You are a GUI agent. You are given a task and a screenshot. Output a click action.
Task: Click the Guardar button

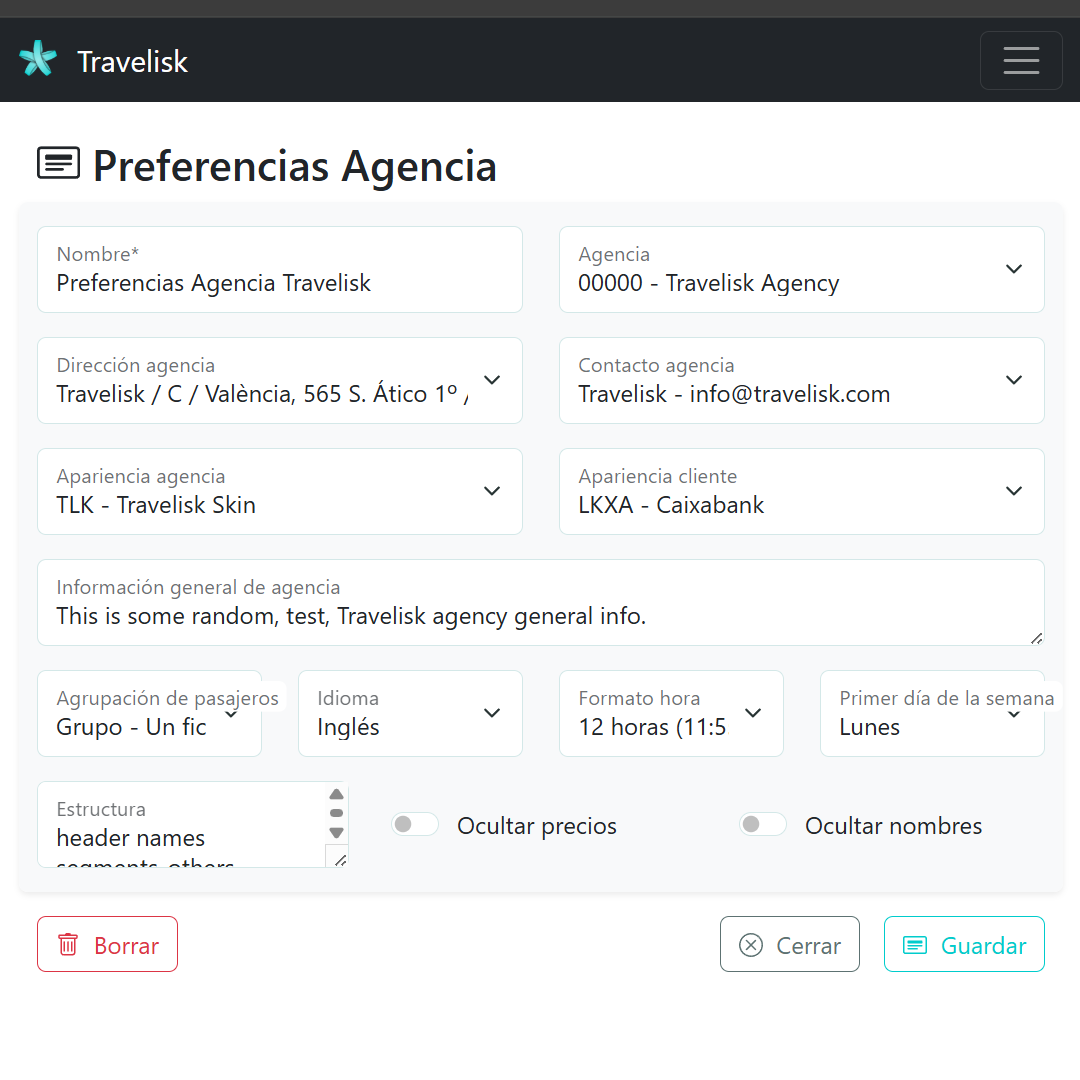(x=964, y=944)
